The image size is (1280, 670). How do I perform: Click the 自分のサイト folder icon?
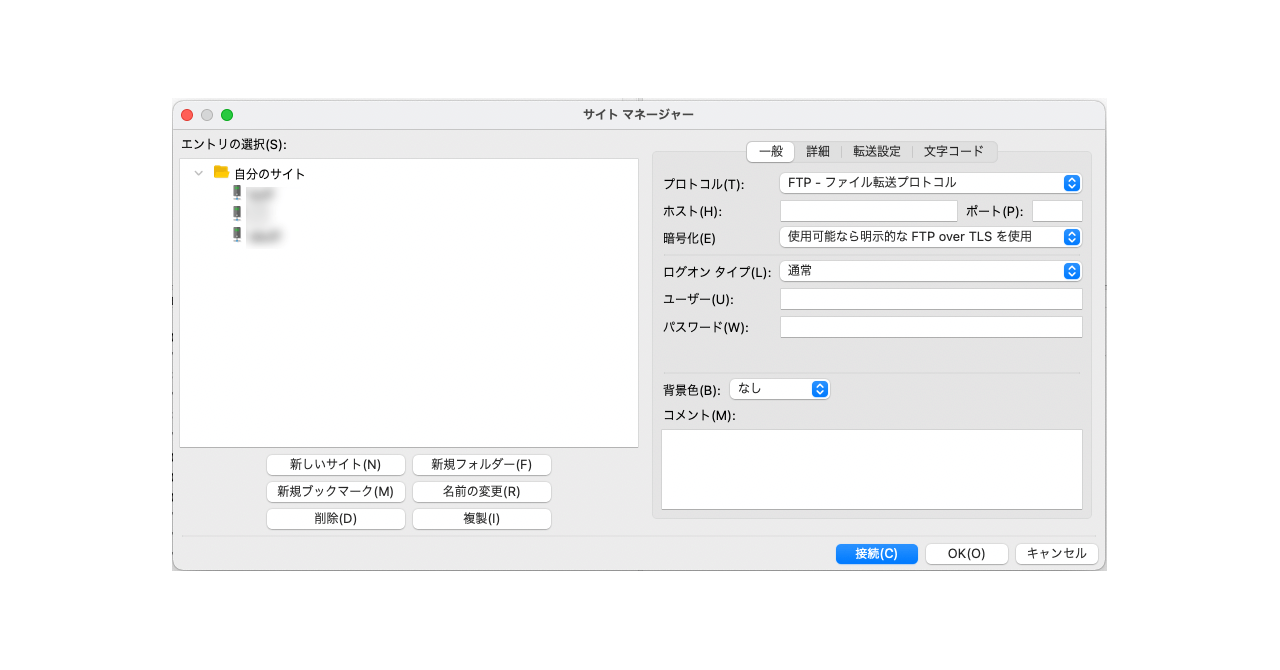click(221, 172)
